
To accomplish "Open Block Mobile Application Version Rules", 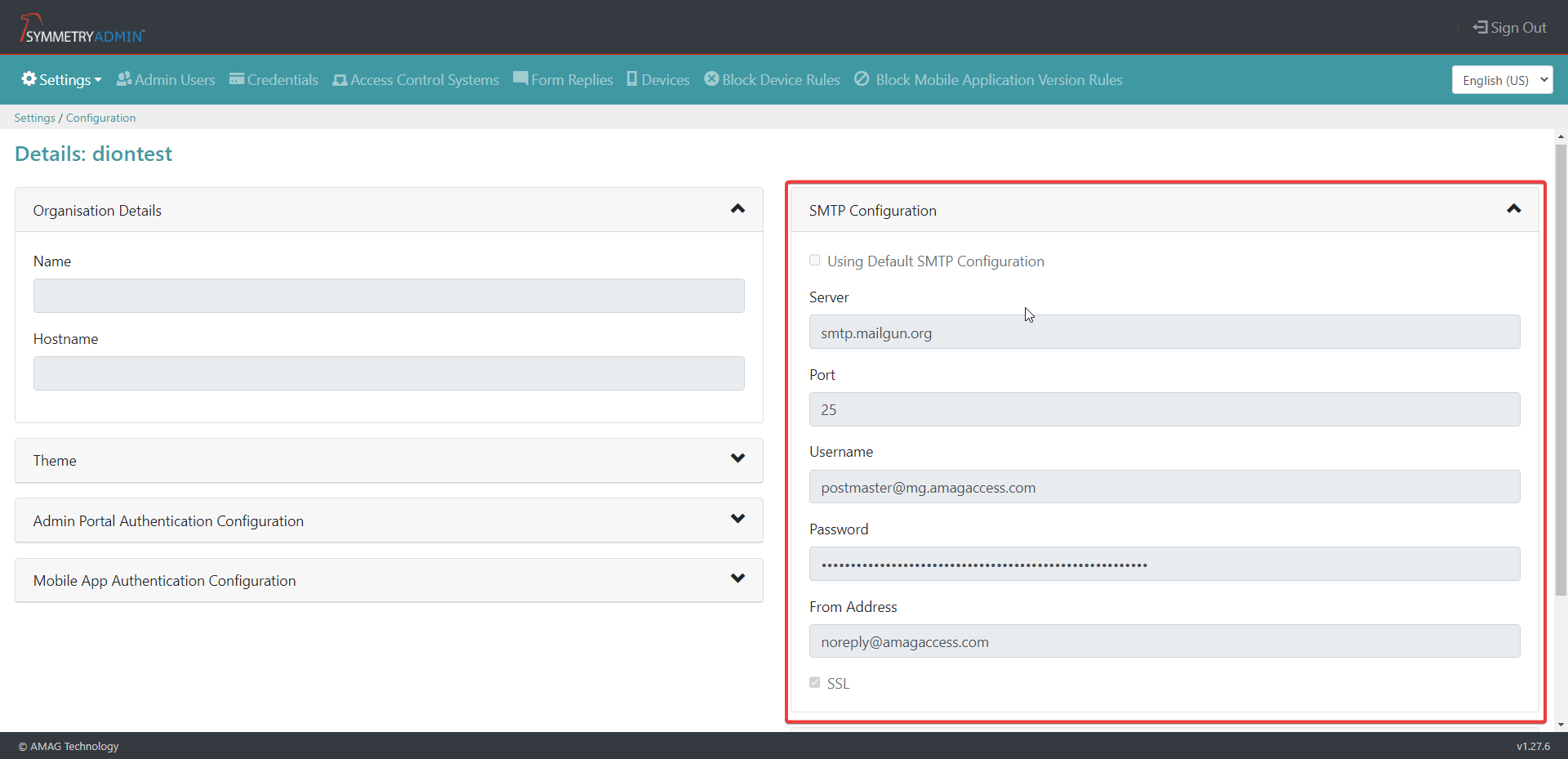I will (x=988, y=79).
